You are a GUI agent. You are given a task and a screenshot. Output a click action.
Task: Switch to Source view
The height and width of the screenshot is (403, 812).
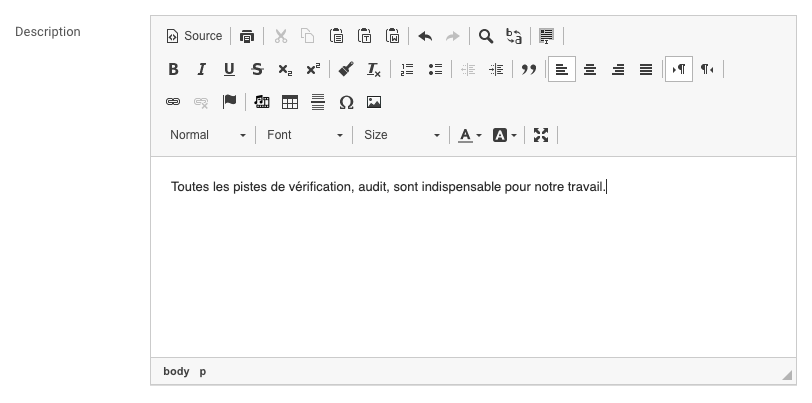[x=194, y=36]
